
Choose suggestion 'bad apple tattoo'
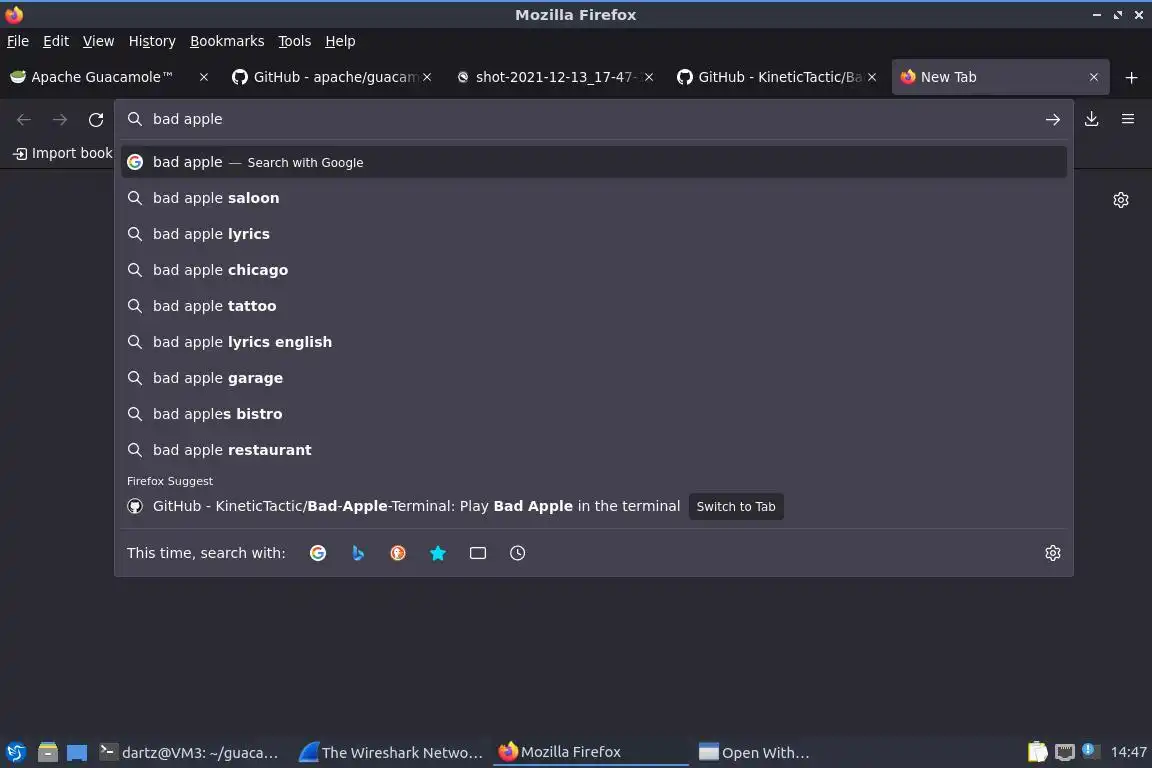coord(594,306)
